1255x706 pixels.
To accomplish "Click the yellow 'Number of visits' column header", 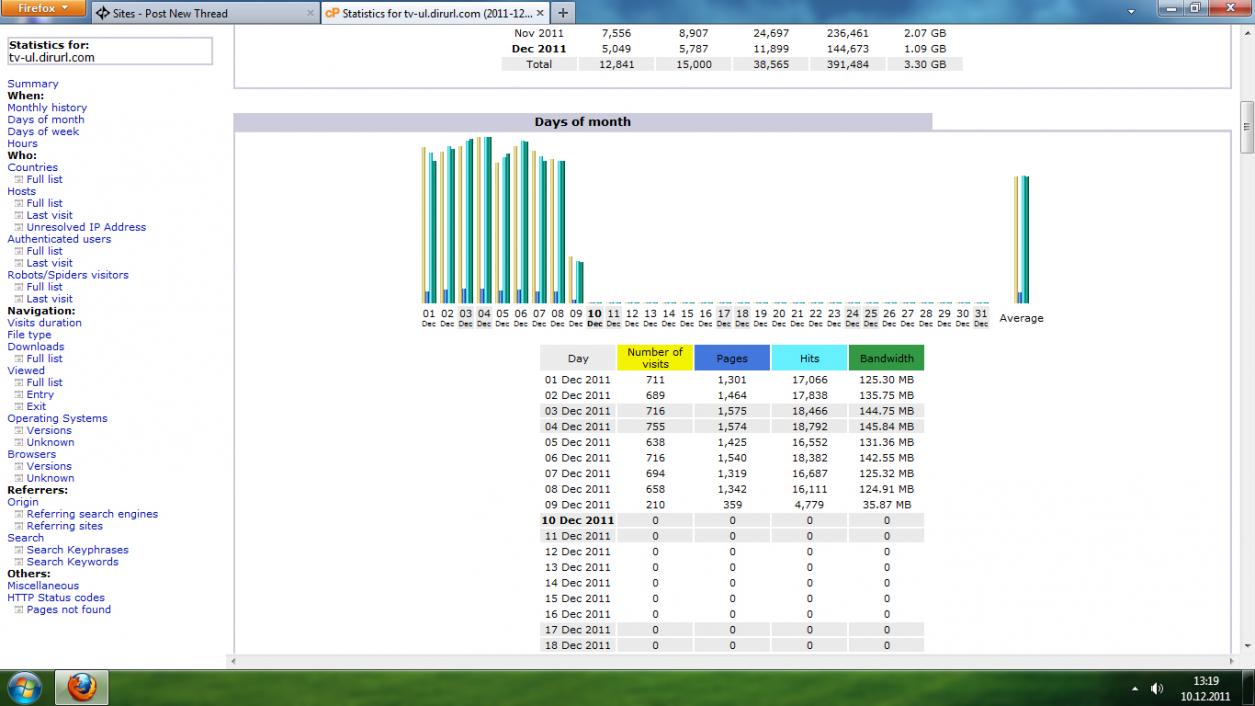I will click(x=655, y=358).
